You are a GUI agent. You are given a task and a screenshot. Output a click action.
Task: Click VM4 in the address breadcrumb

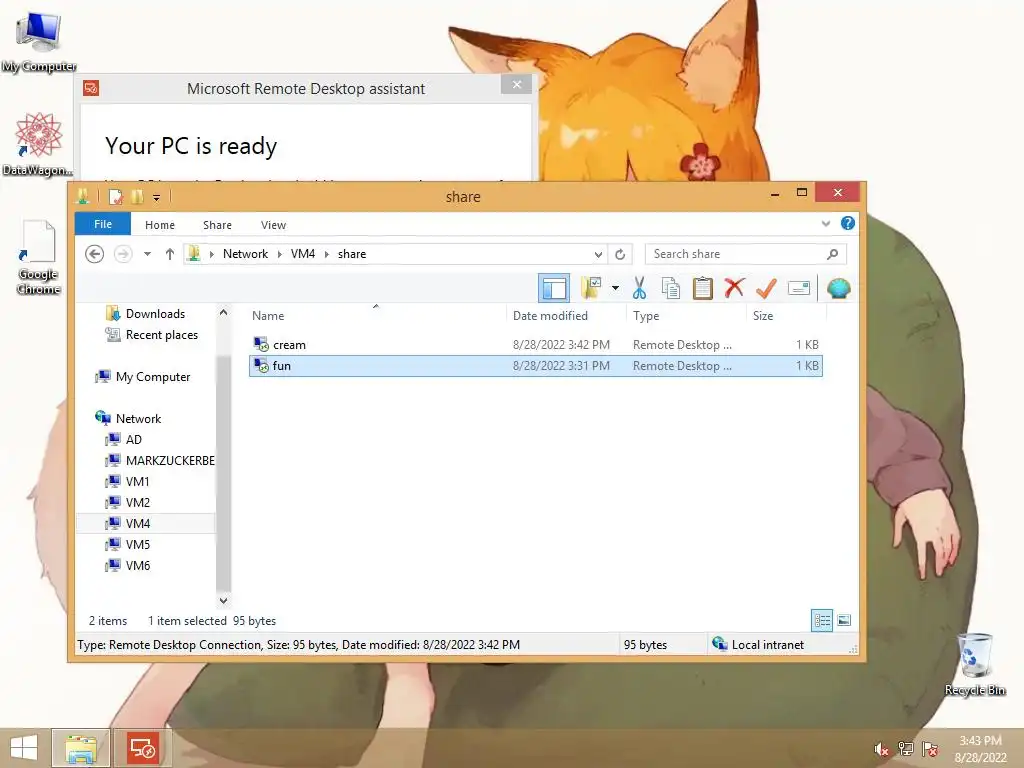[x=302, y=254]
